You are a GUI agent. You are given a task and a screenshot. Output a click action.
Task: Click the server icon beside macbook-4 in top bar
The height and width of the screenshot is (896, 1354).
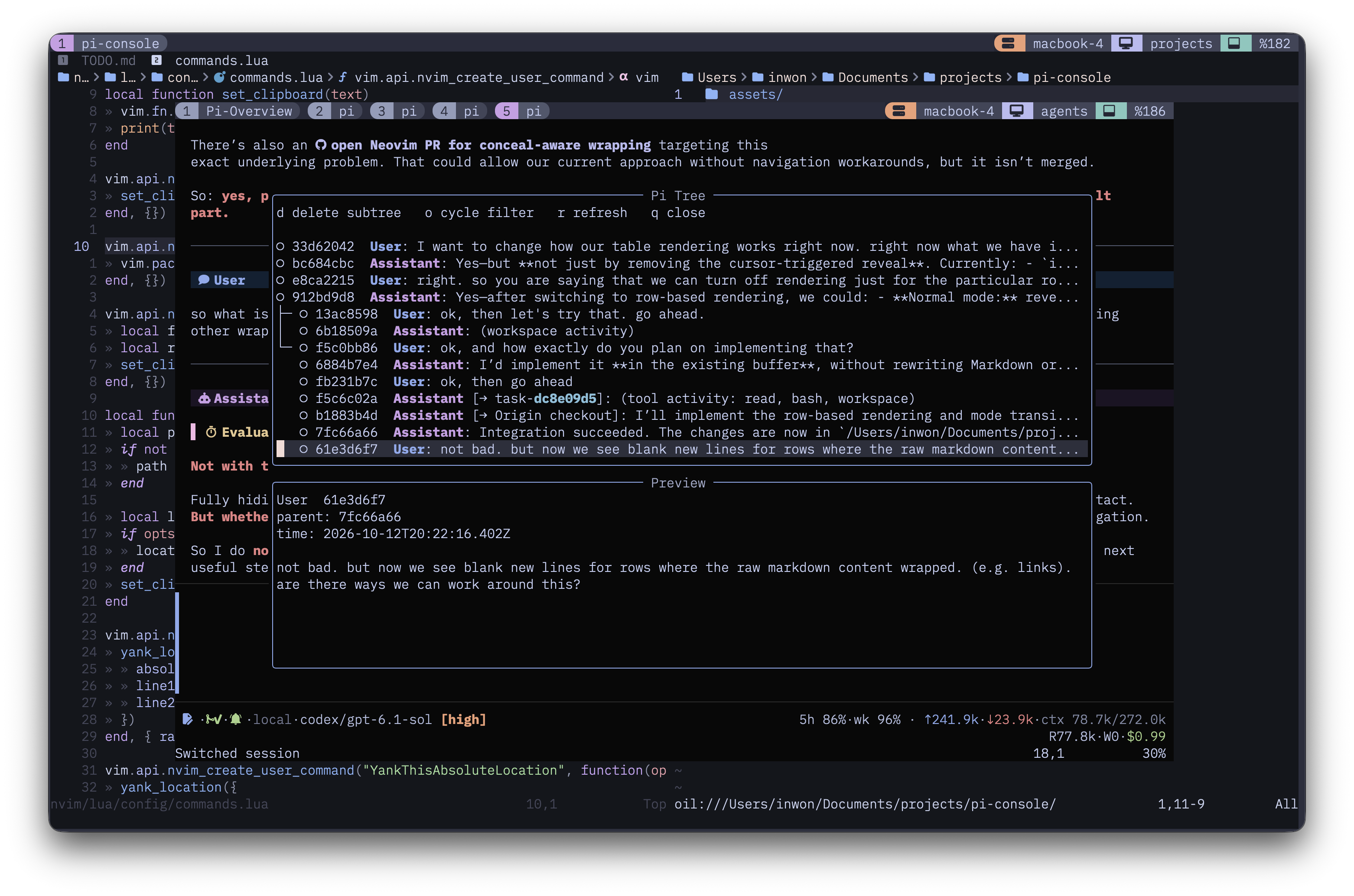[1009, 43]
